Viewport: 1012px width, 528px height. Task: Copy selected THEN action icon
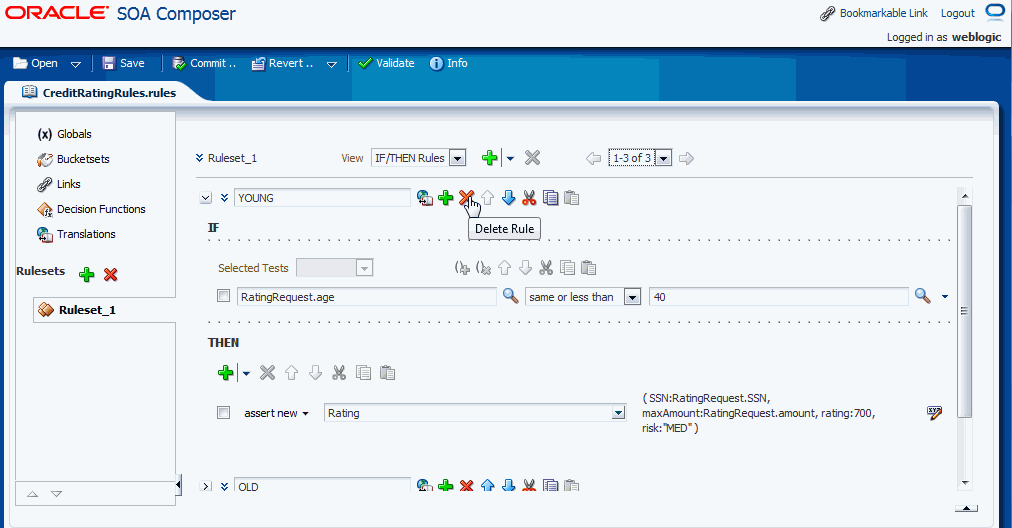363,372
